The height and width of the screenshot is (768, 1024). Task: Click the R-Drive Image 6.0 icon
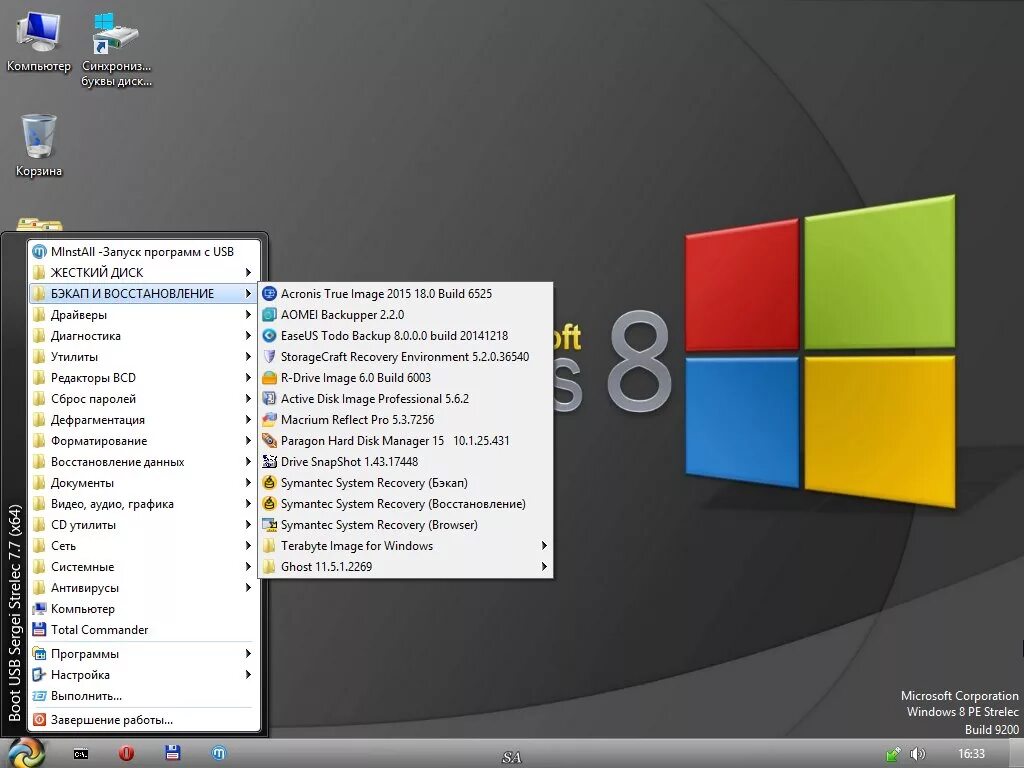pyautogui.click(x=269, y=377)
